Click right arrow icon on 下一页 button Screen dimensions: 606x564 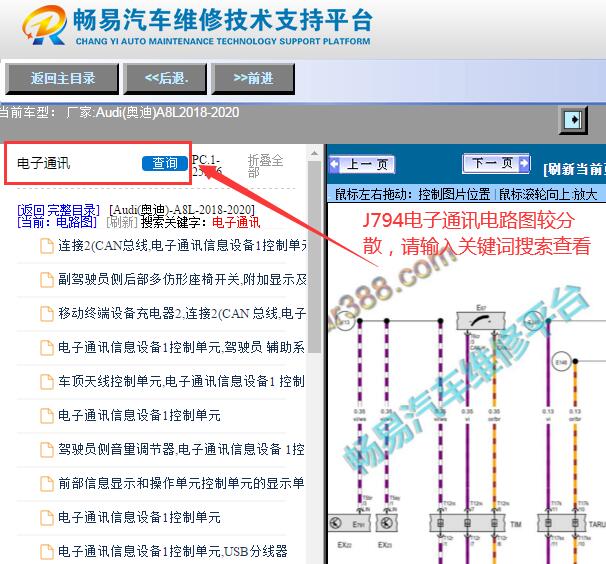coord(524,163)
